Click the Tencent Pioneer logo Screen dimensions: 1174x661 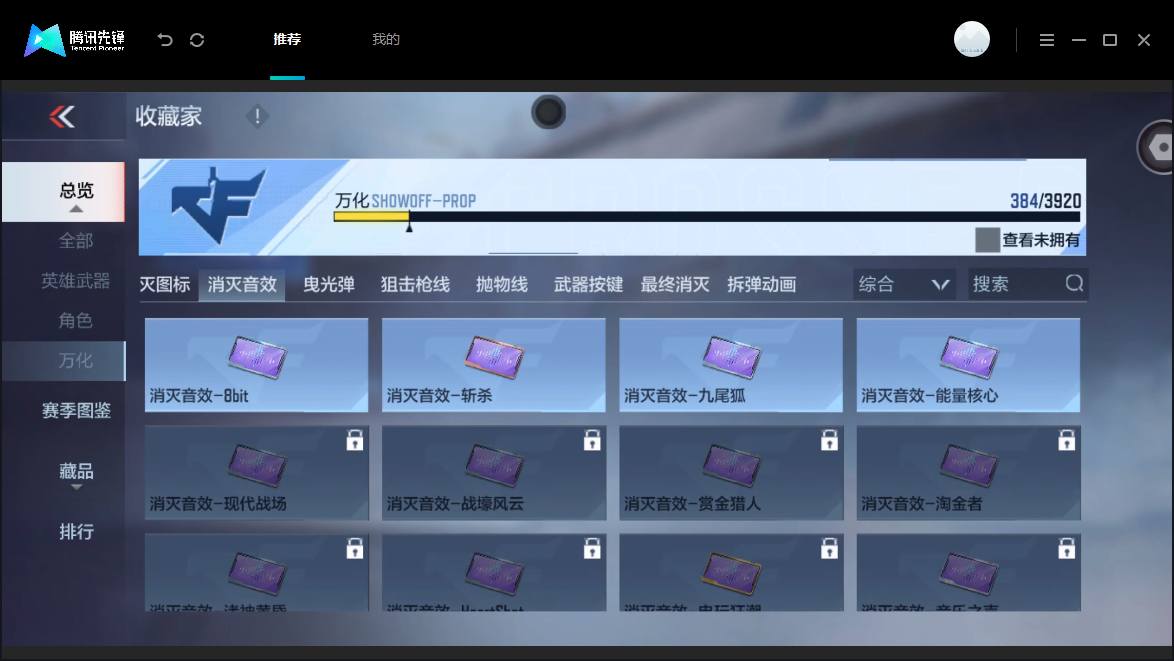click(74, 40)
